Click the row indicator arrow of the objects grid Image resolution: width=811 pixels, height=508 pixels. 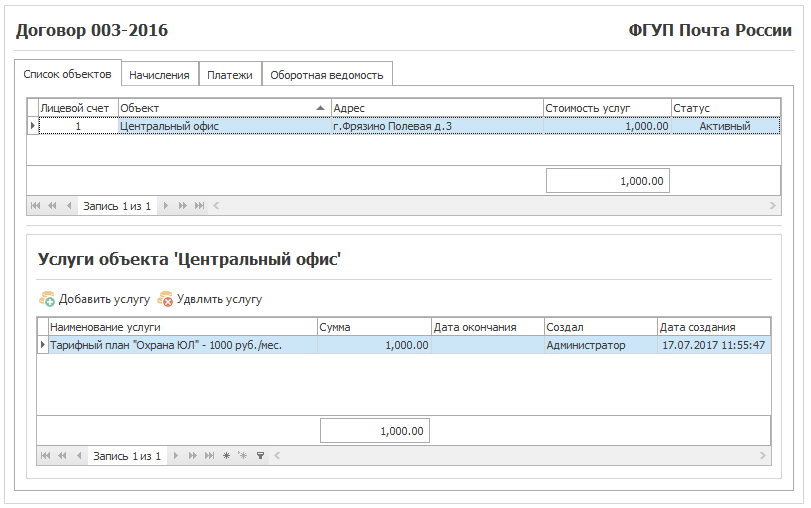tap(33, 126)
